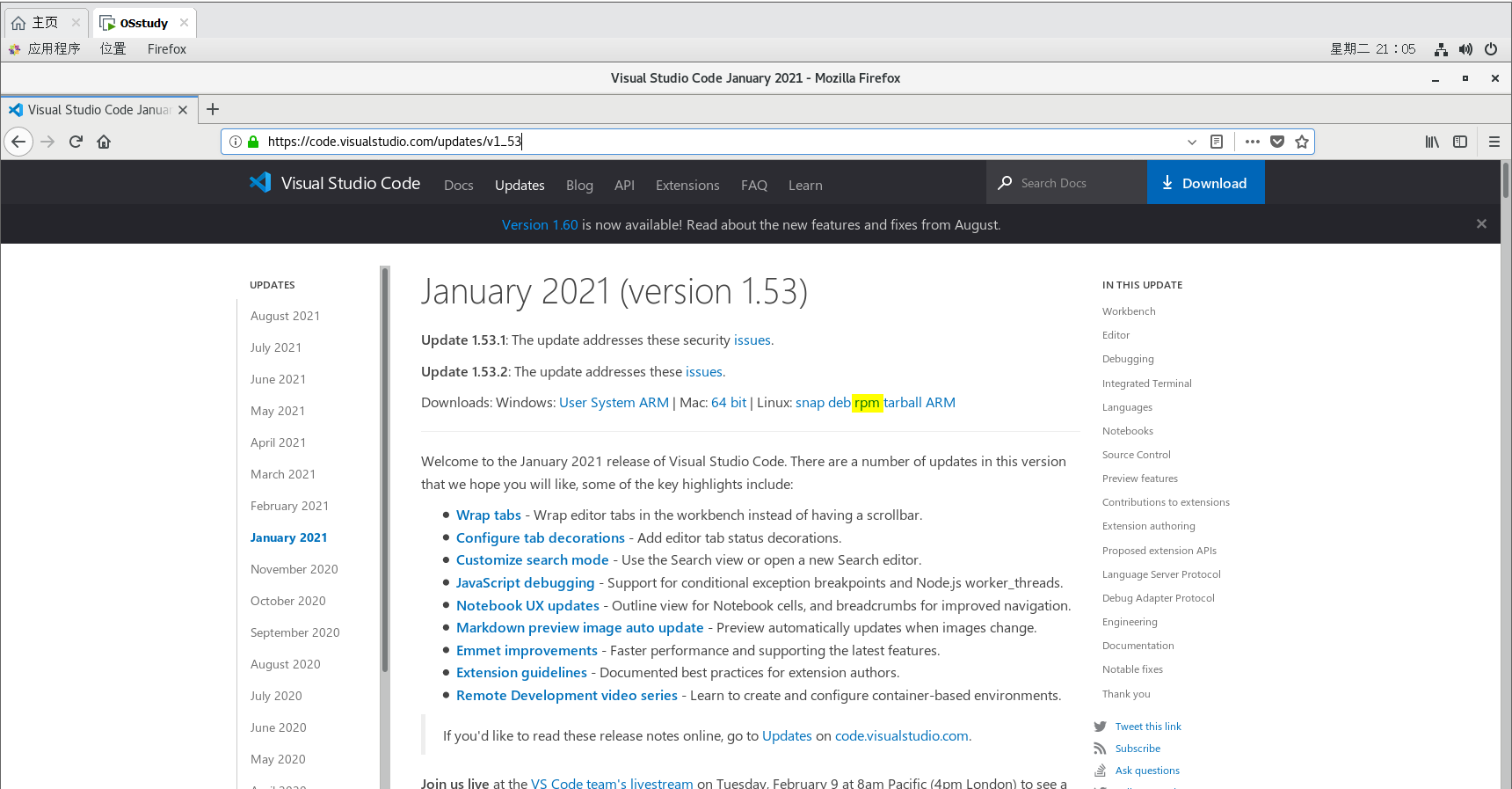
Task: Open the Docs navigation item
Action: 459,185
